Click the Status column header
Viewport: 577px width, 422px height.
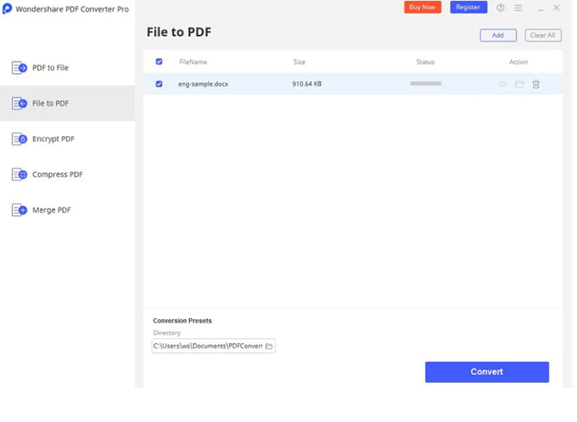tap(425, 62)
